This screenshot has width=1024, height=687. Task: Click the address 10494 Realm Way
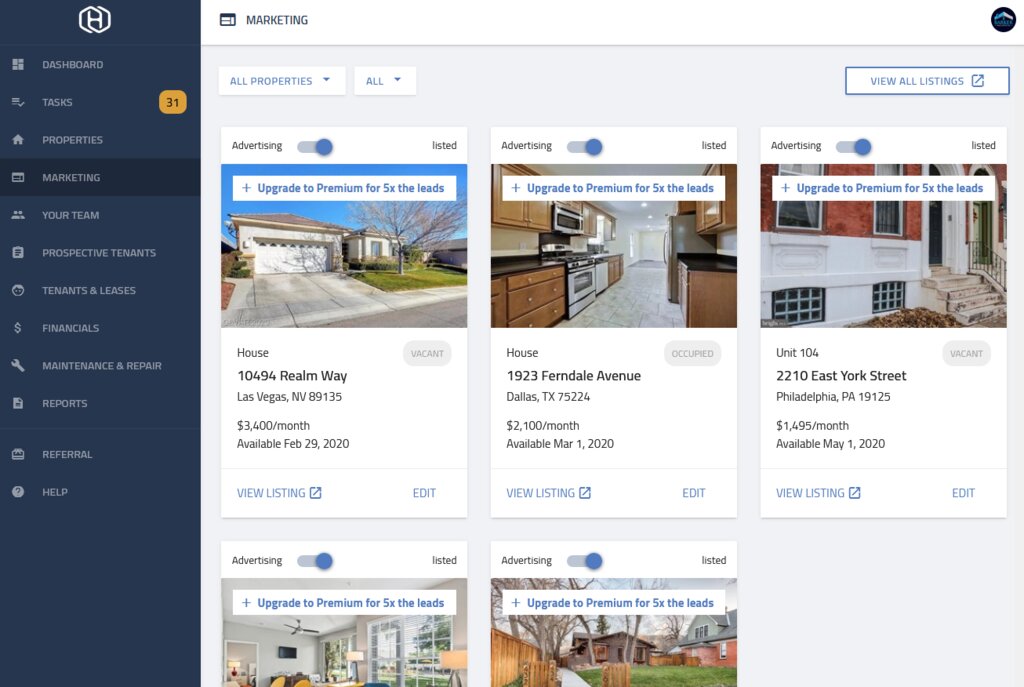click(292, 375)
